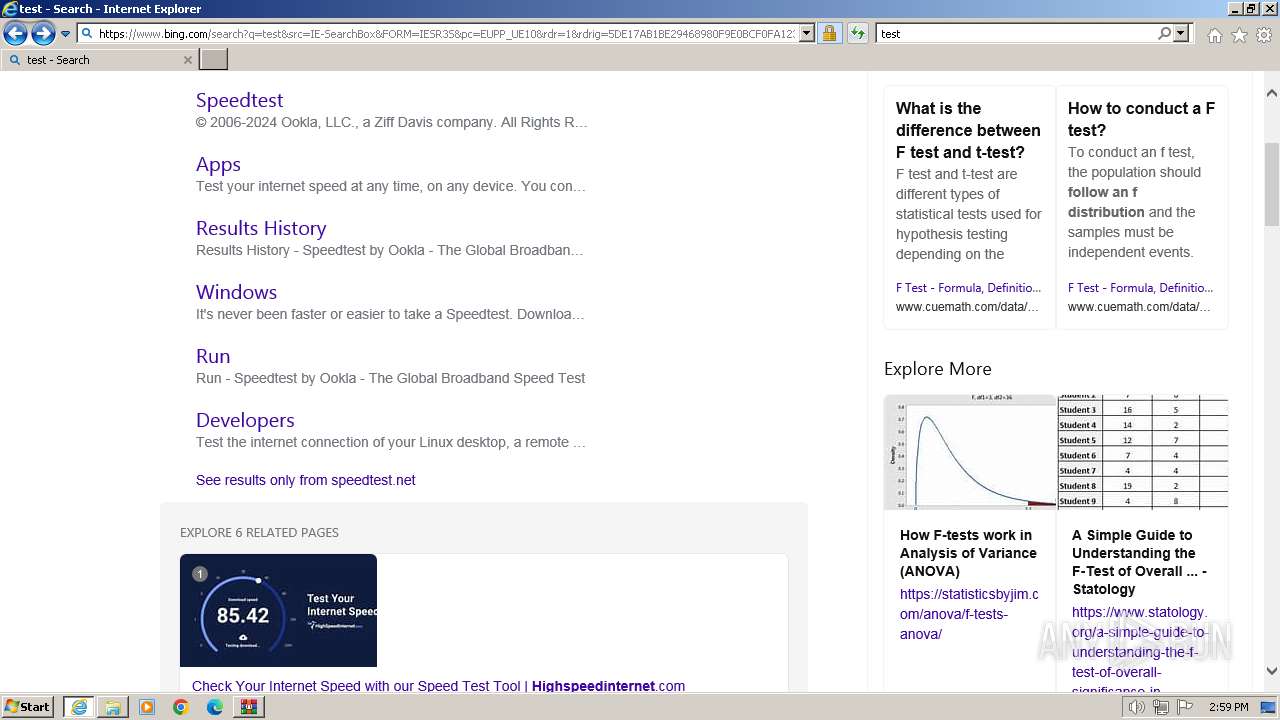Click the security lock icon

[829, 34]
